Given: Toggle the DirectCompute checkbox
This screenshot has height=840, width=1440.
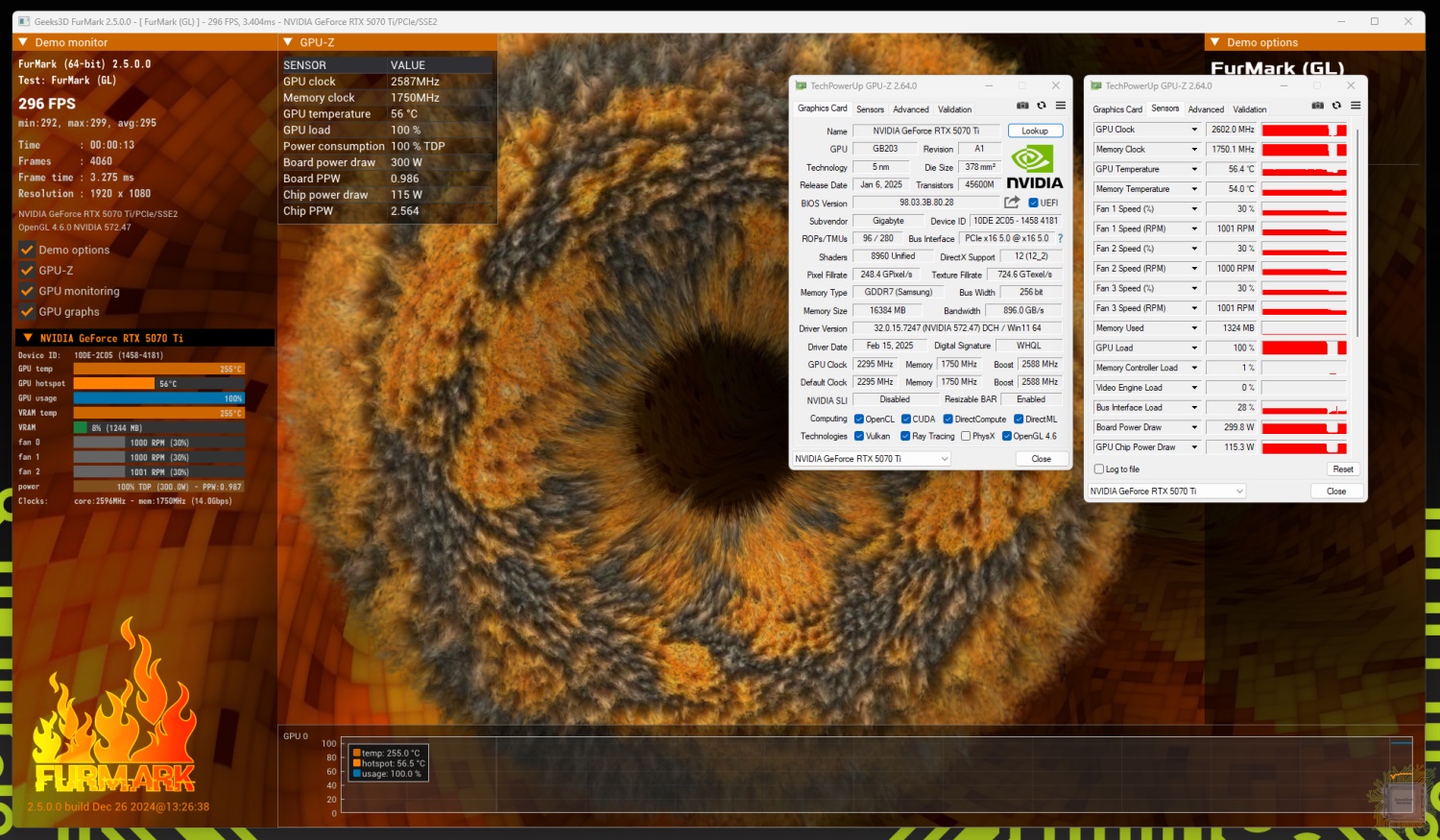Looking at the screenshot, I should (x=948, y=419).
